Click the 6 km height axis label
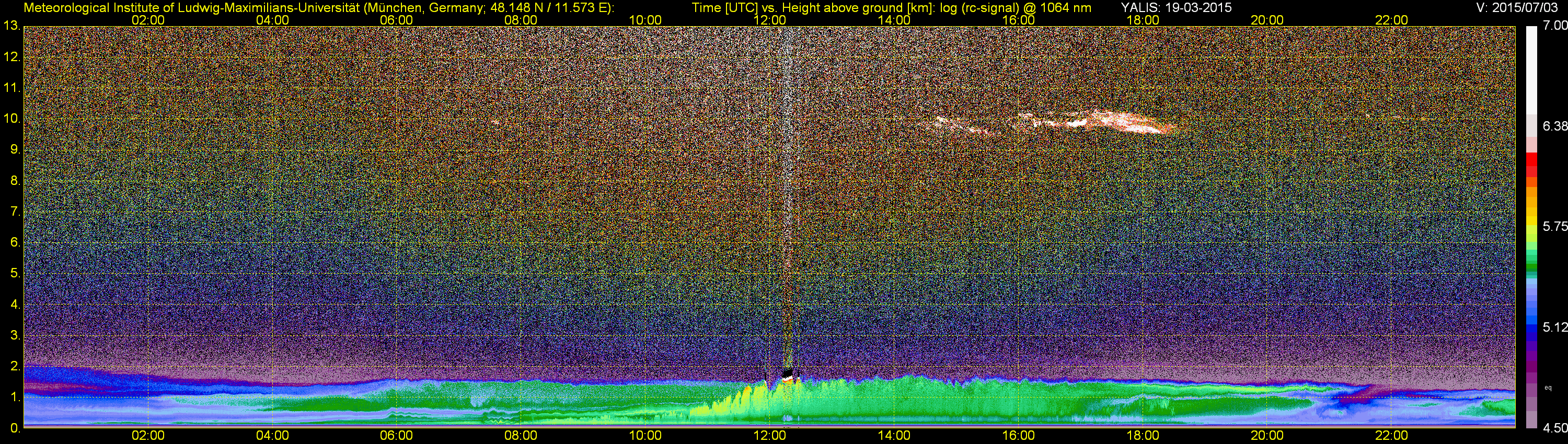This screenshot has height=444, width=1568. point(15,243)
